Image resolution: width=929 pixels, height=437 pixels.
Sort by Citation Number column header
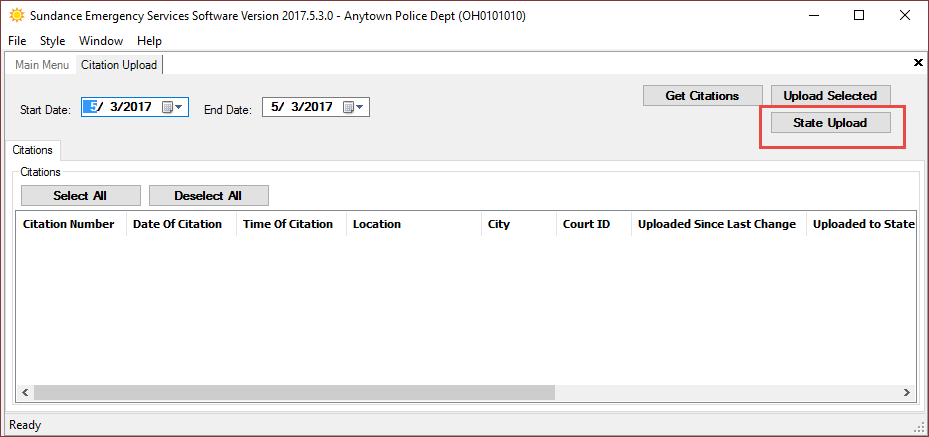click(71, 224)
